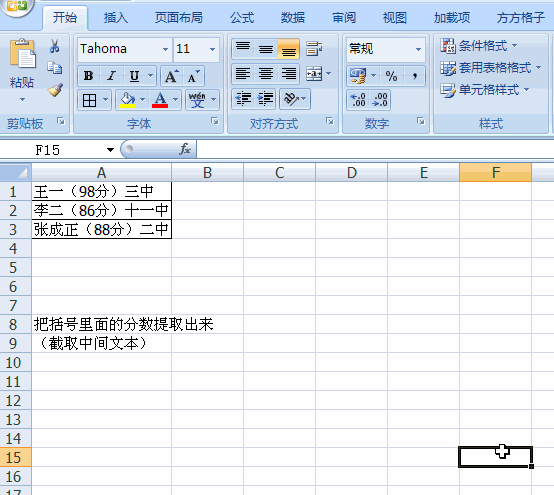This screenshot has width=554, height=495.
Task: Open merge cells dropdown arrow
Action: (x=329, y=74)
